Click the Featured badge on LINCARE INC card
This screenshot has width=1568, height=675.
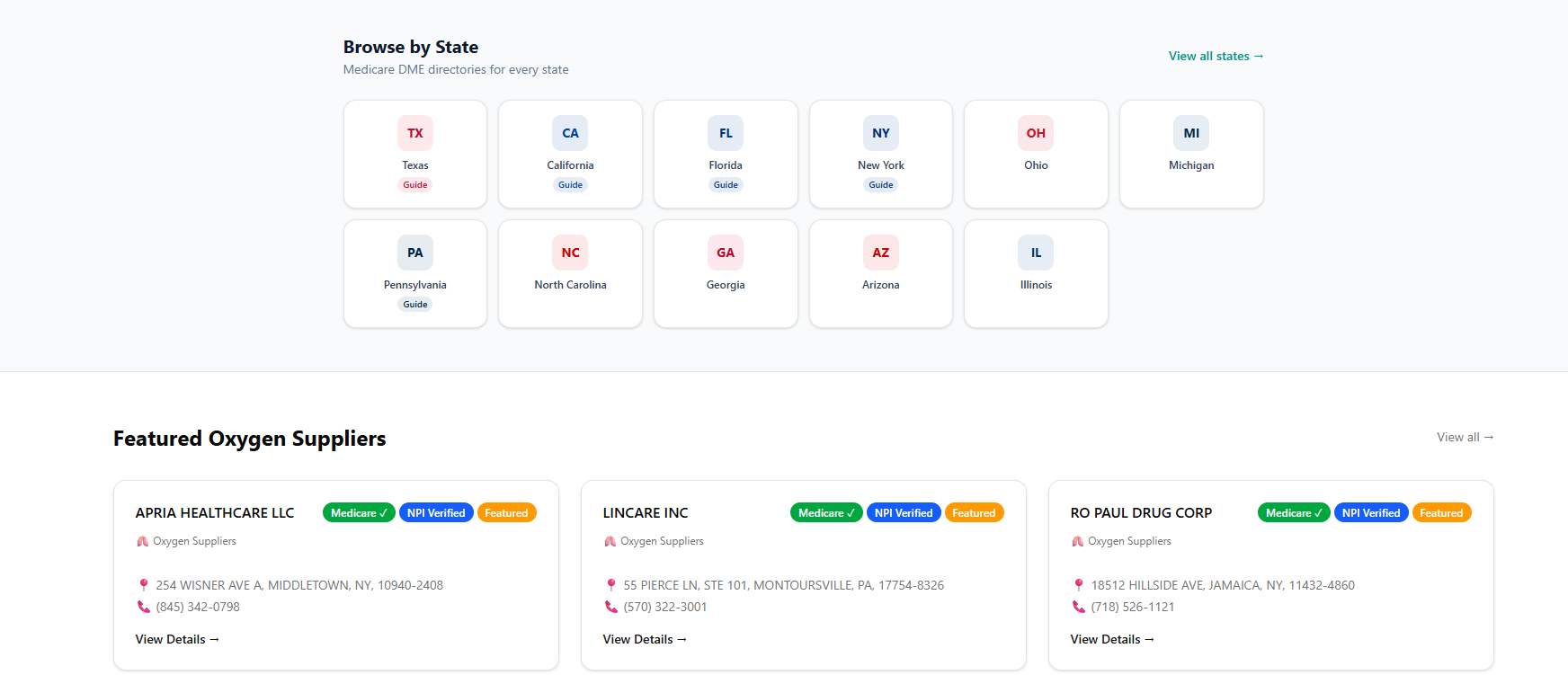click(974, 512)
